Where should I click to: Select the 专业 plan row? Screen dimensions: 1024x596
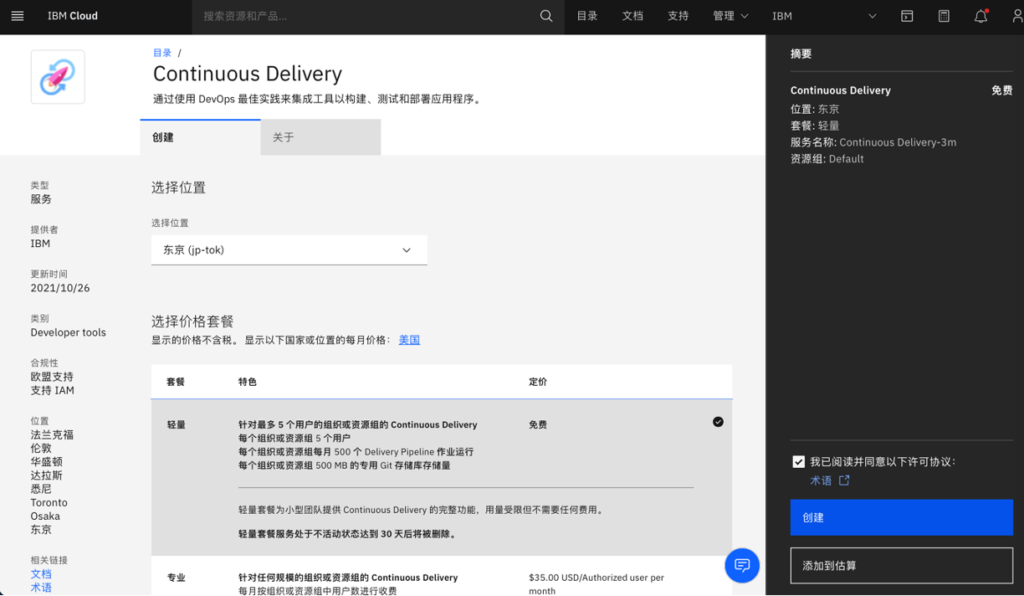(x=441, y=577)
